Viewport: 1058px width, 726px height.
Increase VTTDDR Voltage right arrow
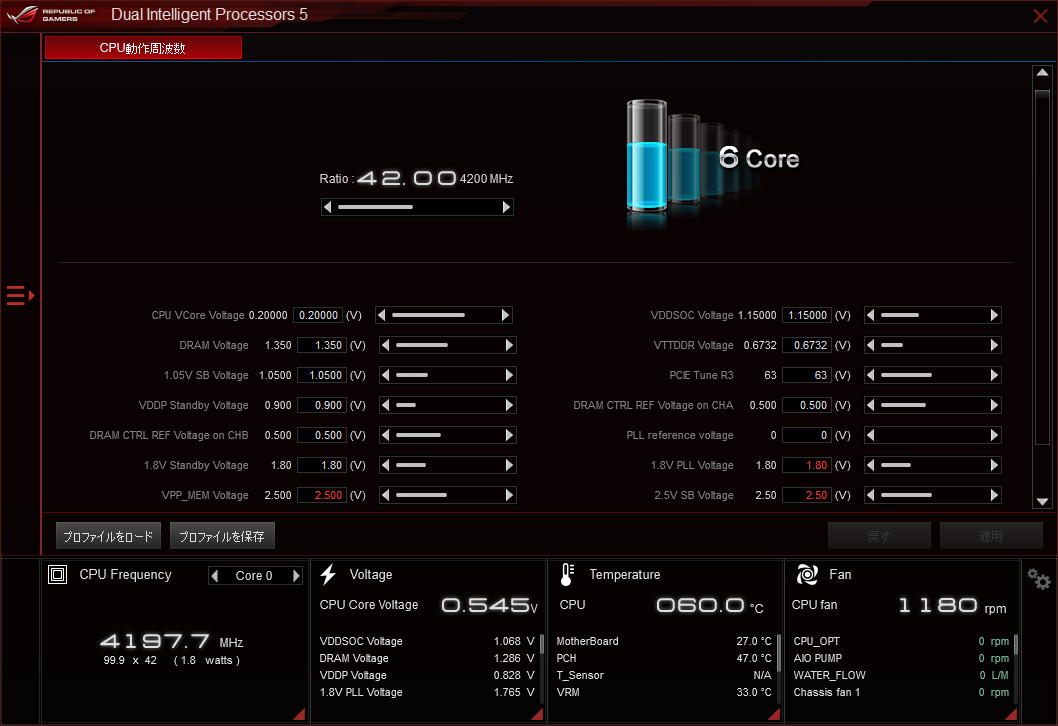click(994, 345)
